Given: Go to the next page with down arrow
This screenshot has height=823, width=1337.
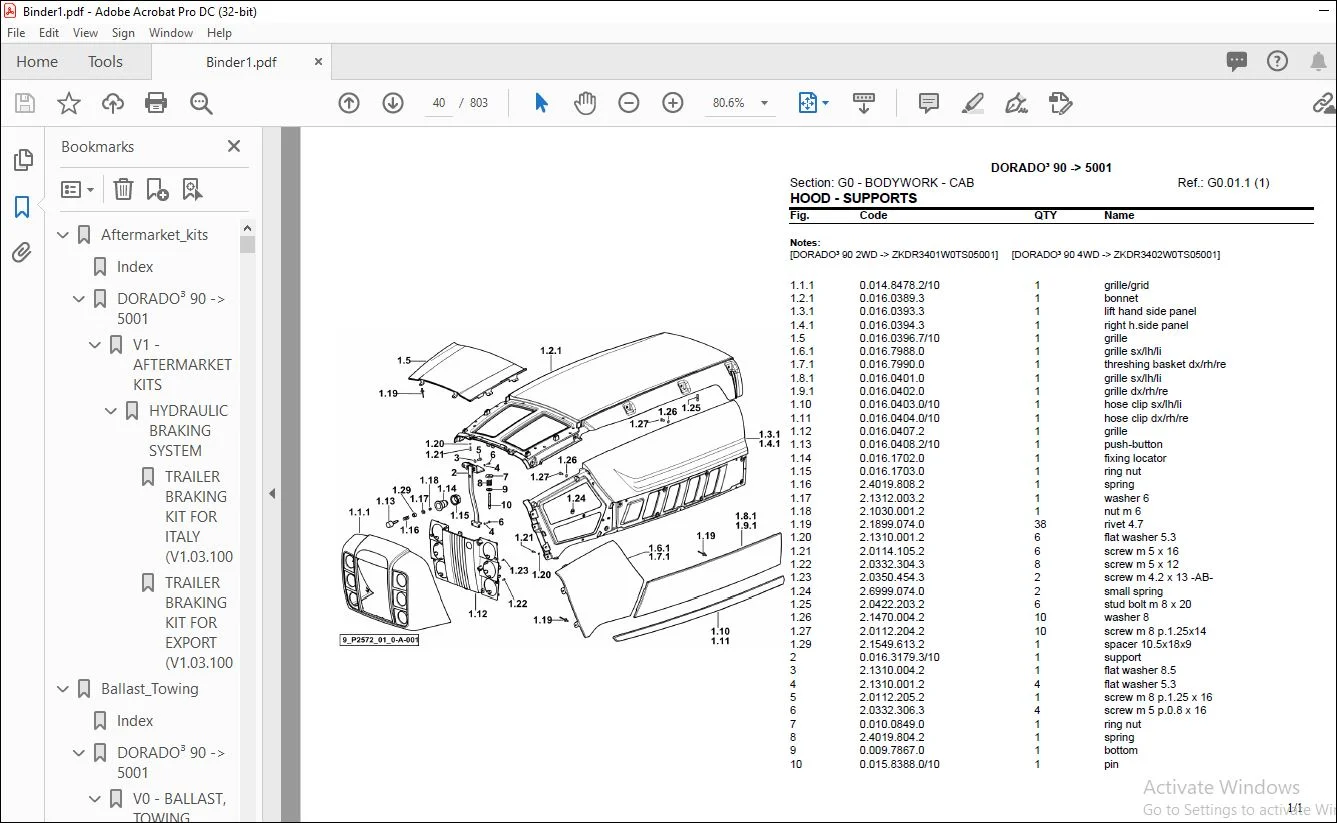Looking at the screenshot, I should point(393,103).
